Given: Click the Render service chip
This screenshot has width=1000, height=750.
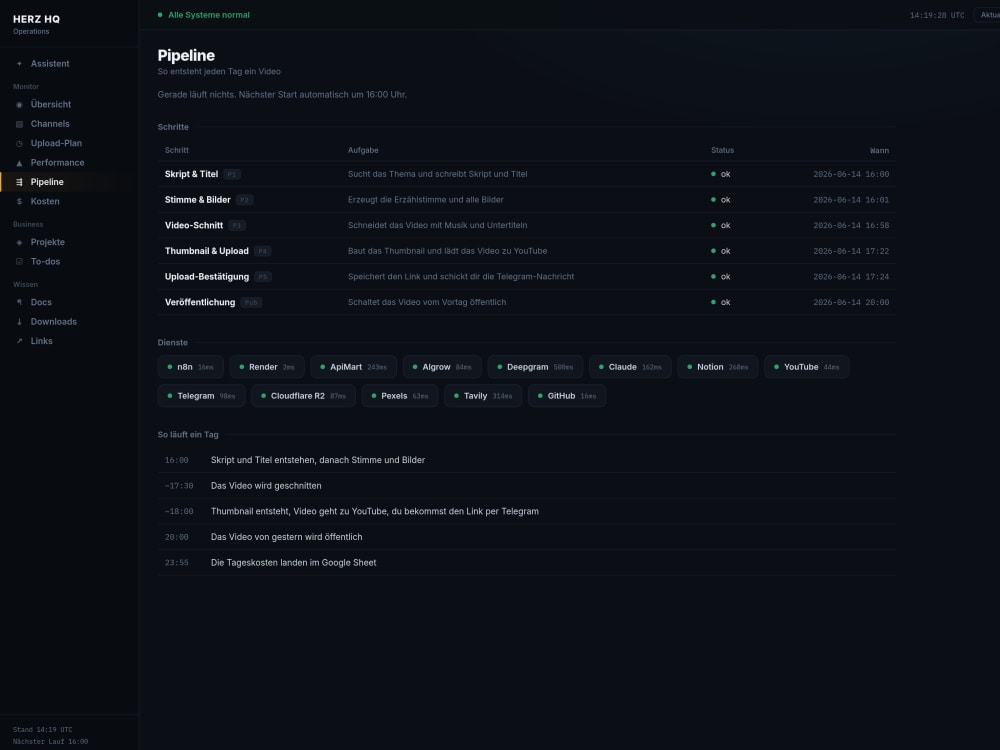Looking at the screenshot, I should coord(267,367).
